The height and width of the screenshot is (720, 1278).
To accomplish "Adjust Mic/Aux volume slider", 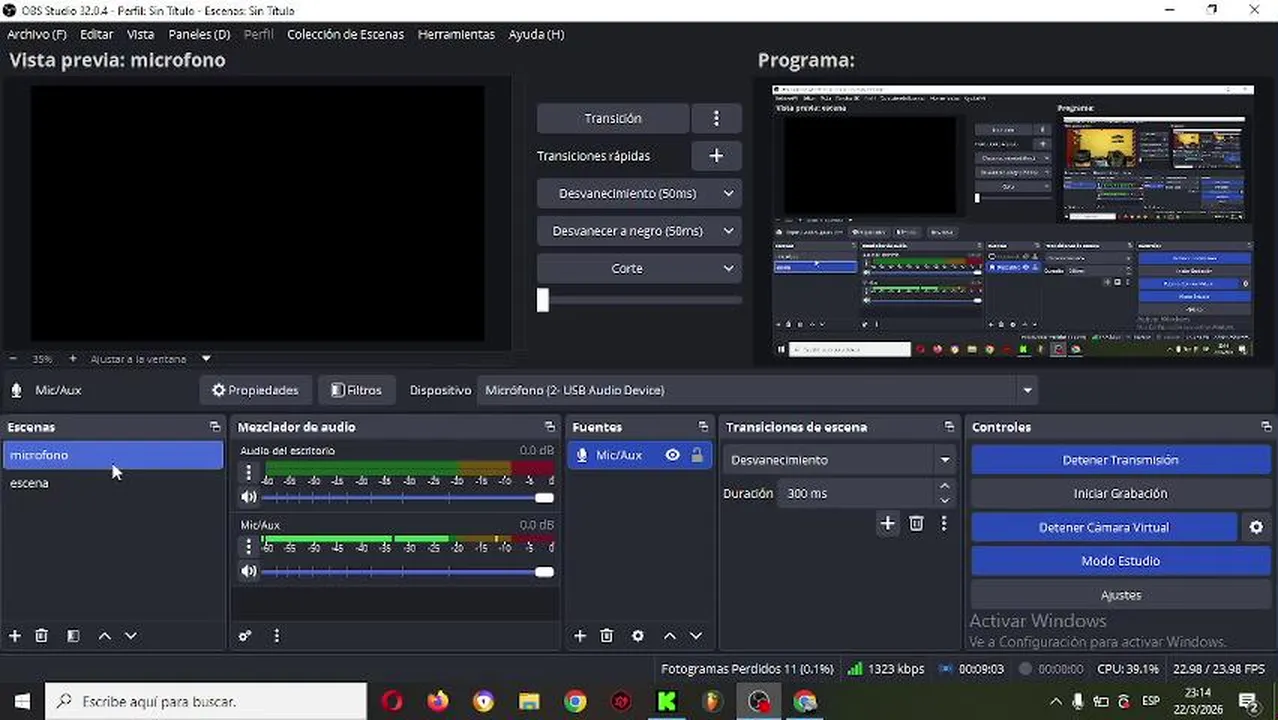I will coord(408,571).
